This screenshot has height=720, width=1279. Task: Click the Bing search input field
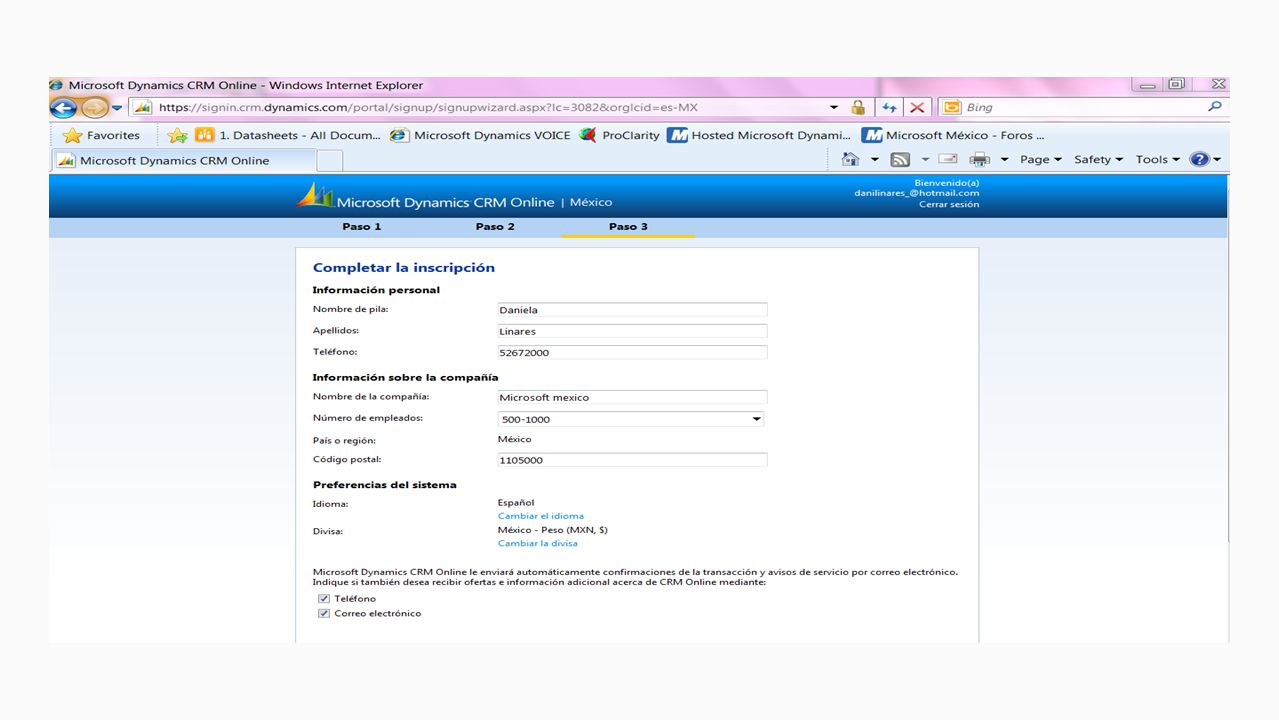1083,107
